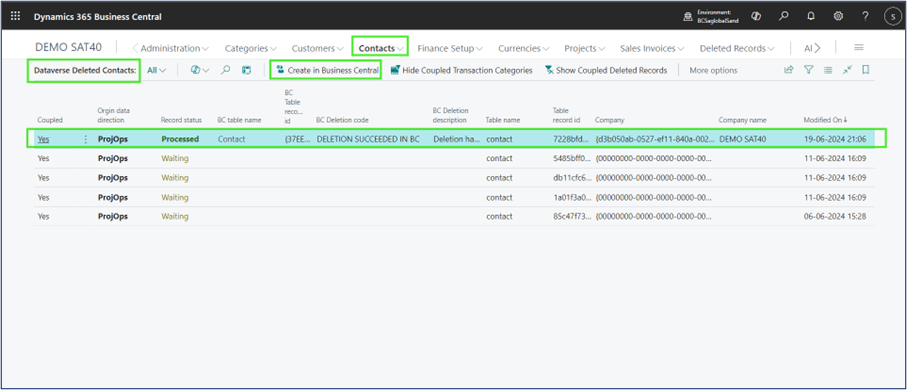Expand the Finance Setup menu

(x=450, y=48)
